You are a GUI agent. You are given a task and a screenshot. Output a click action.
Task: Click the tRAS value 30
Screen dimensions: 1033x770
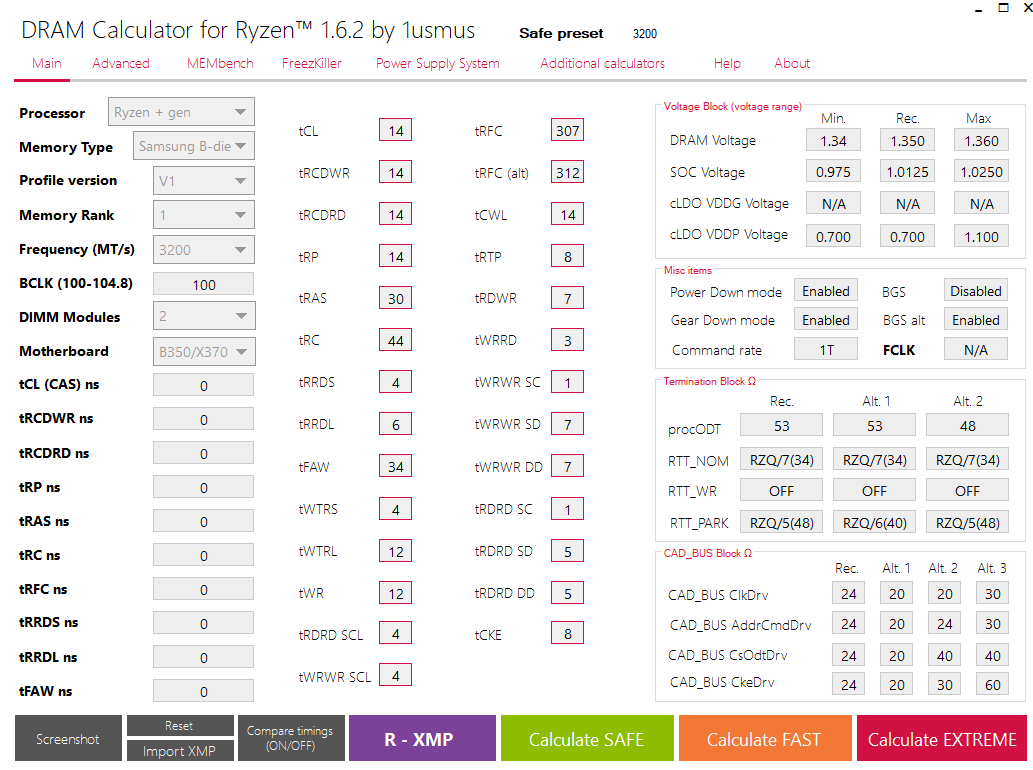point(395,298)
